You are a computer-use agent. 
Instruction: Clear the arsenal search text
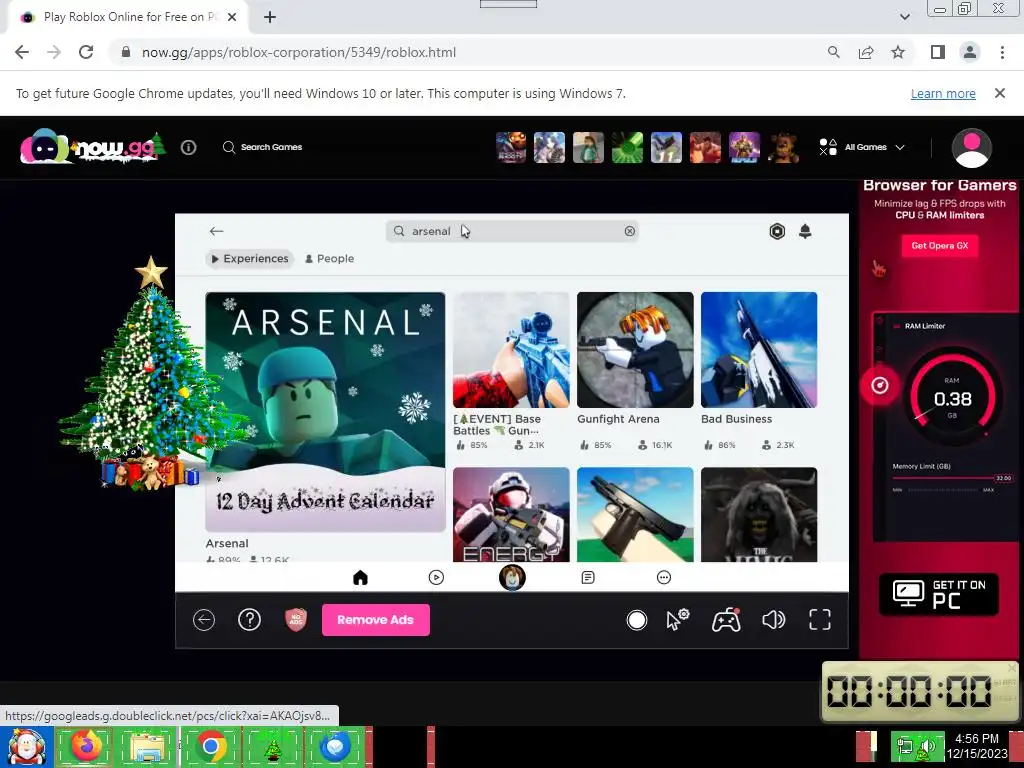[630, 231]
